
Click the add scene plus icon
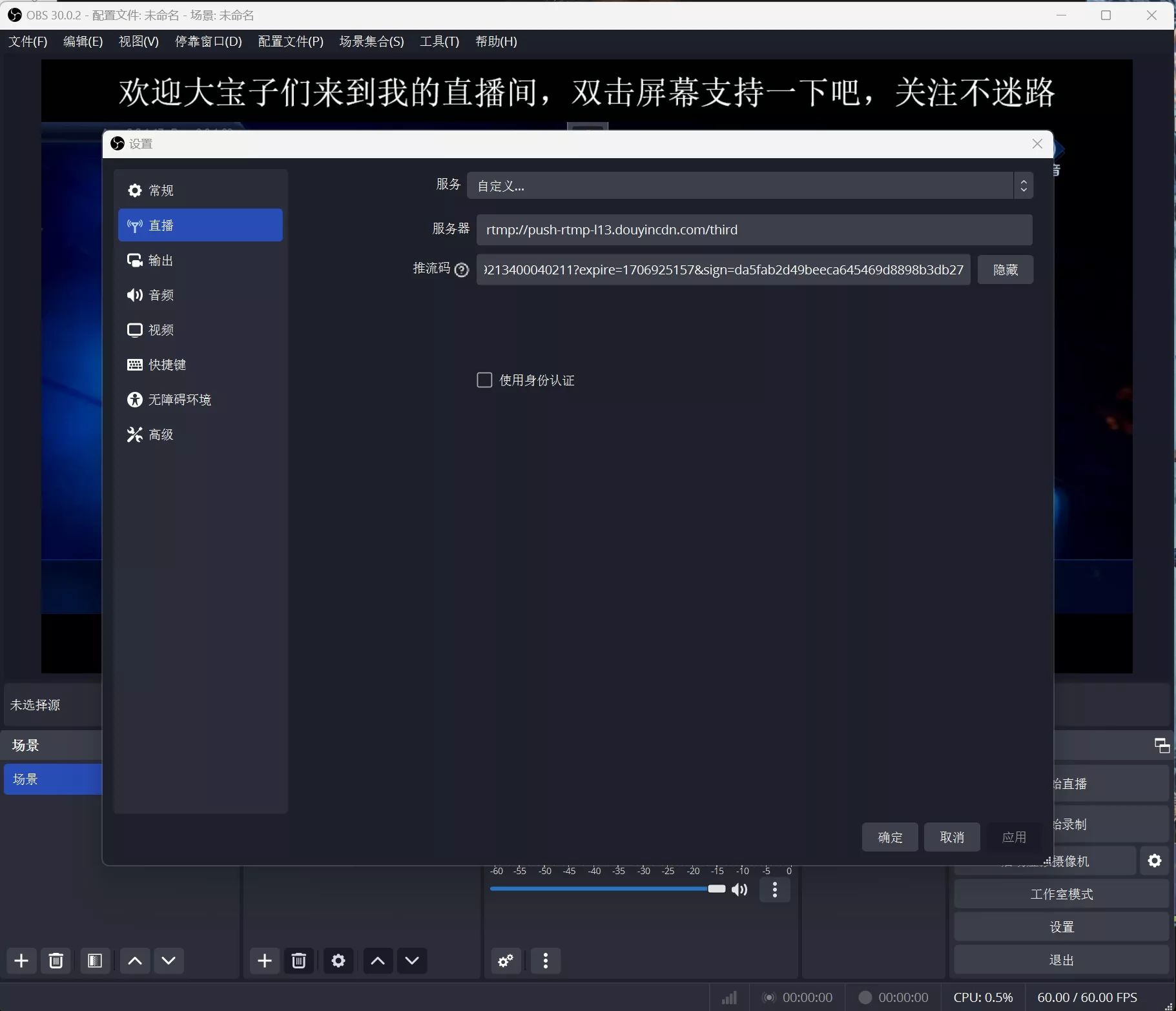point(21,961)
